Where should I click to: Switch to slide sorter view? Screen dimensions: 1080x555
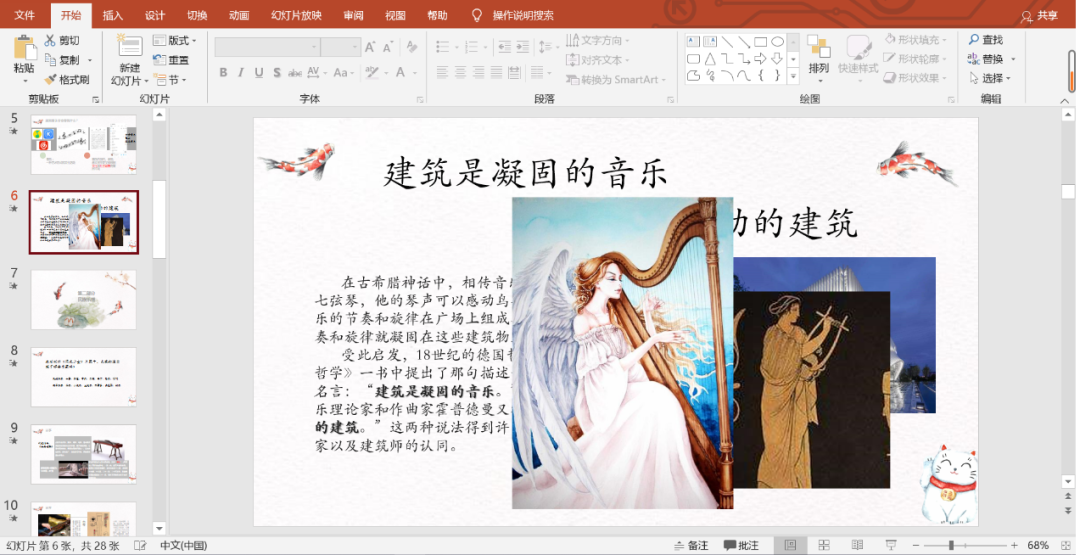(x=824, y=545)
